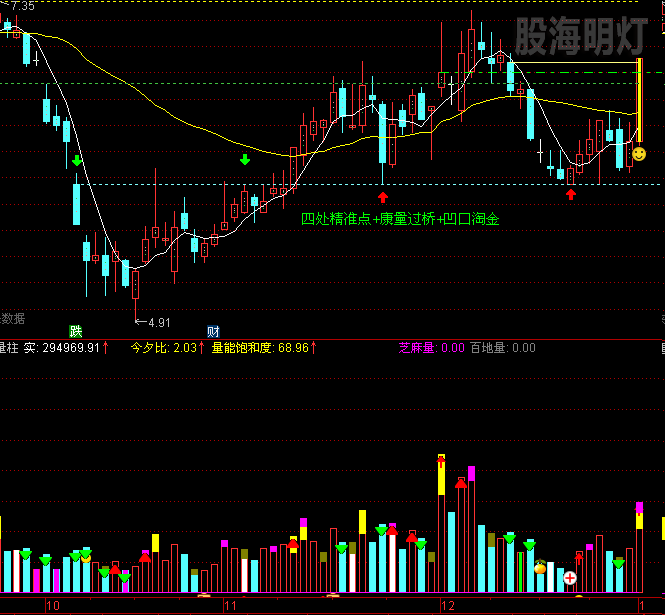
Task: Click the 今夕比: 2.03 indicator value
Action: (x=164, y=348)
